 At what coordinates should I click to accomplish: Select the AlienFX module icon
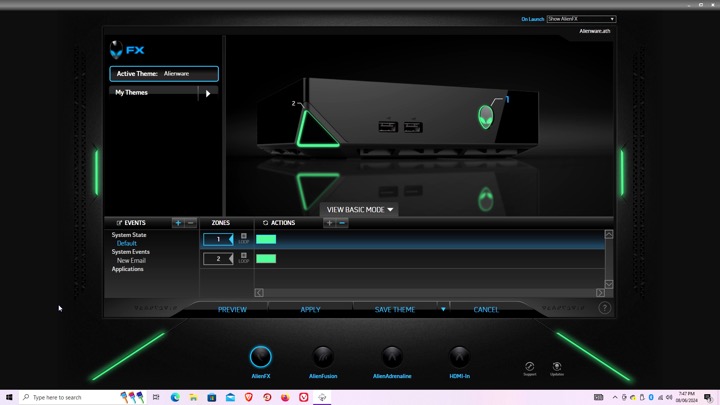261,357
